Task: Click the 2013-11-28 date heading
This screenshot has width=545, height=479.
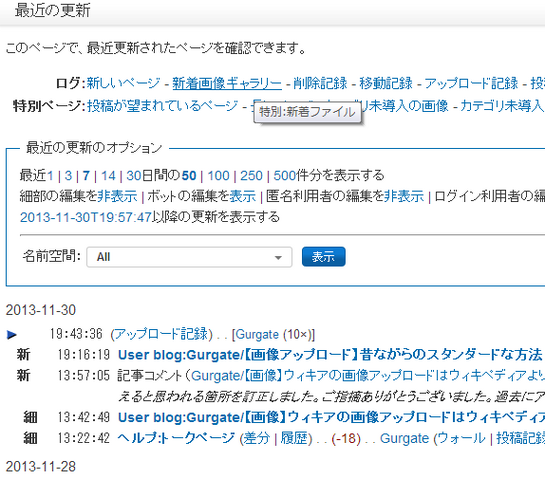Action: [x=41, y=466]
